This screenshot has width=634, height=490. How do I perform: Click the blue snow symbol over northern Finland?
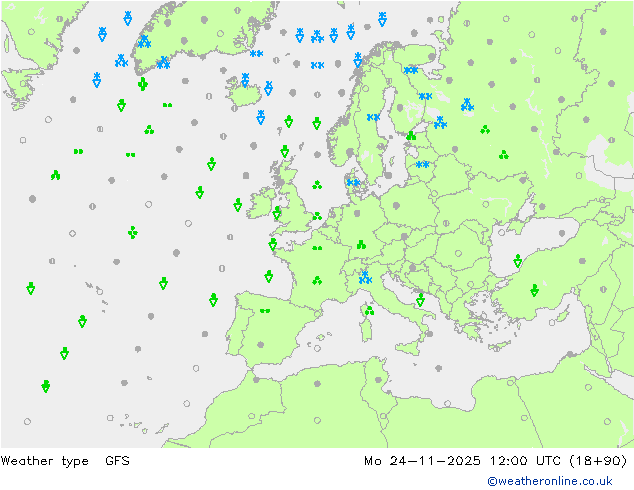pyautogui.click(x=411, y=70)
